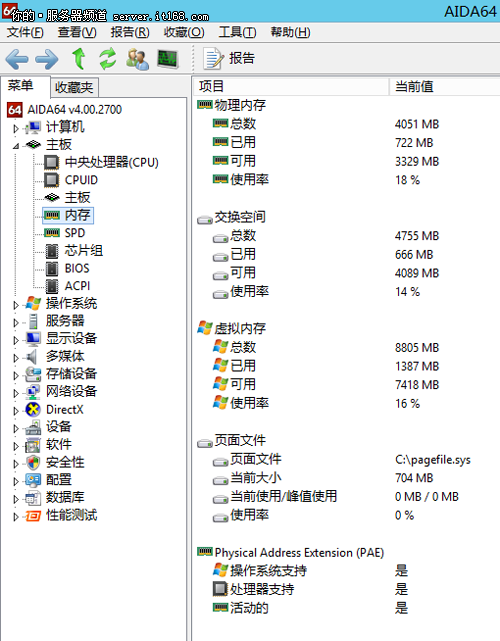Expand the 性能测试 tree node
500x641 pixels.
pos(16,516)
